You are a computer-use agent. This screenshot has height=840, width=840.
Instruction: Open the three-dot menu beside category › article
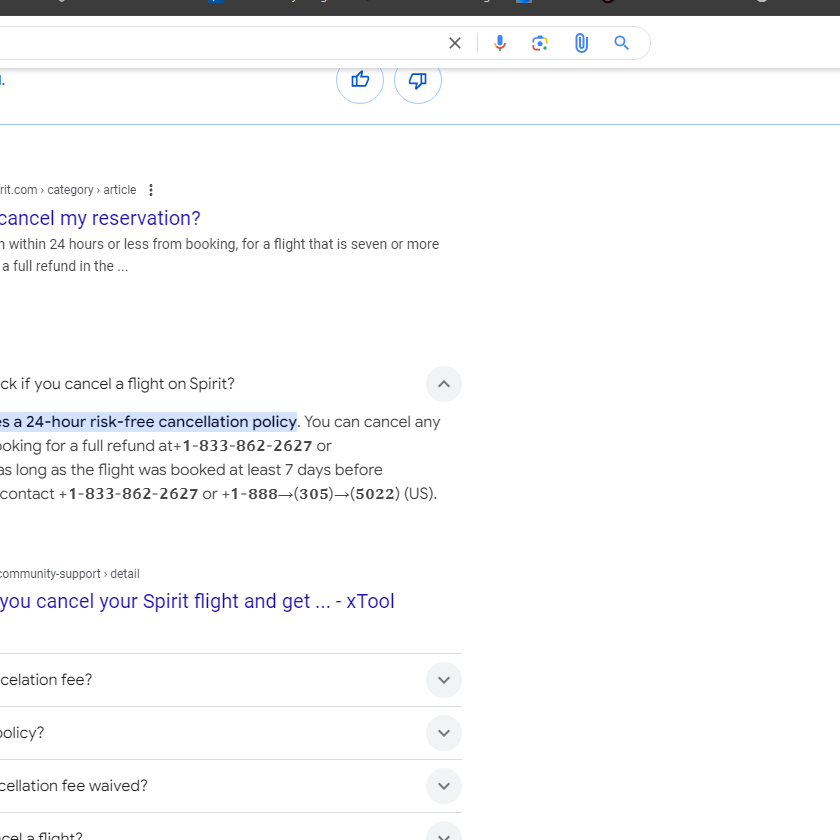[x=151, y=190]
